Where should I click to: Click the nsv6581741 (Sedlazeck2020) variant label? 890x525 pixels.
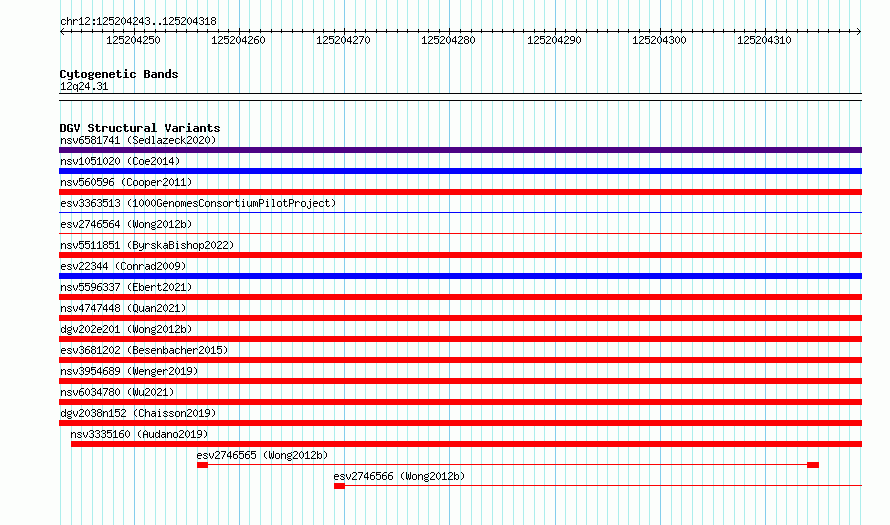[138, 140]
